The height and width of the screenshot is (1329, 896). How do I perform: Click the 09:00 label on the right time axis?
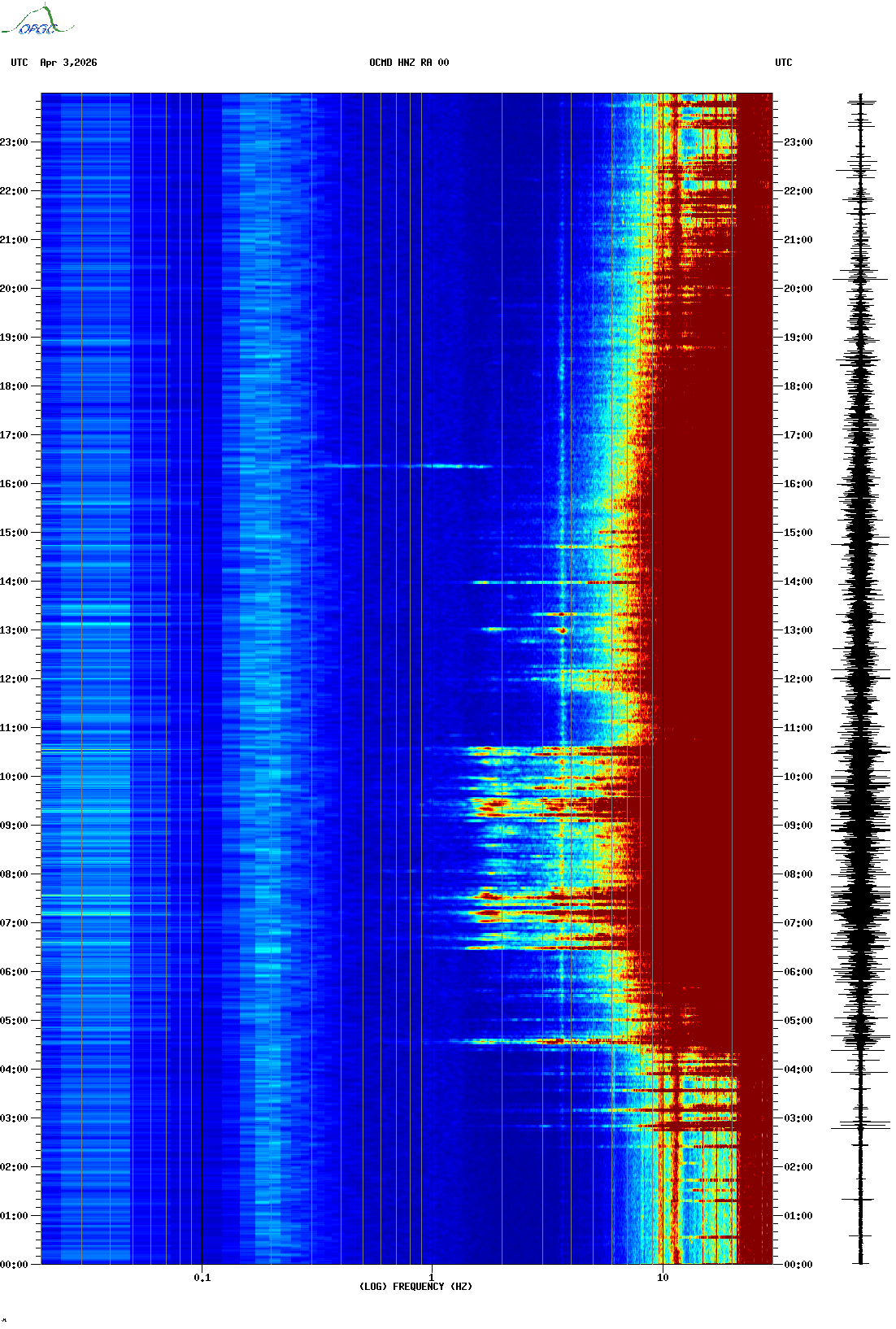798,826
